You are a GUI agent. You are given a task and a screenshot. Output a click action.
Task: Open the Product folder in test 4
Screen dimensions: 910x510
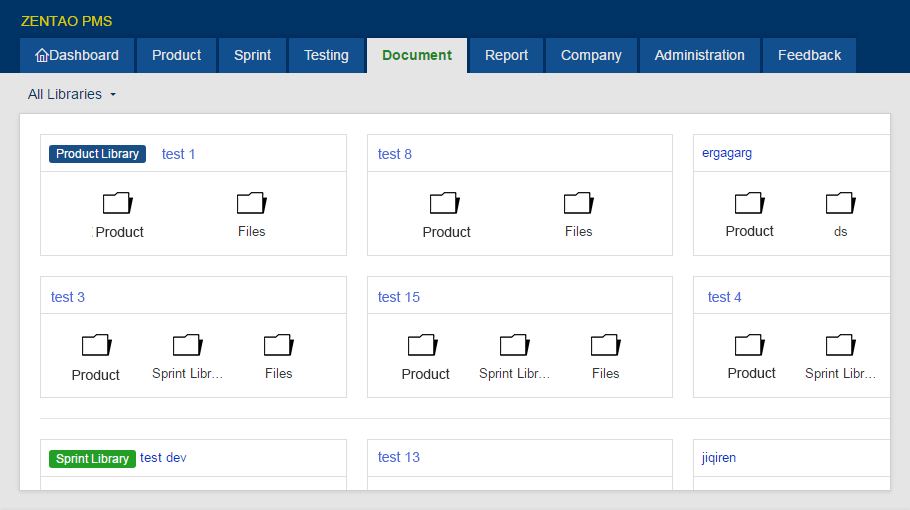tap(751, 357)
